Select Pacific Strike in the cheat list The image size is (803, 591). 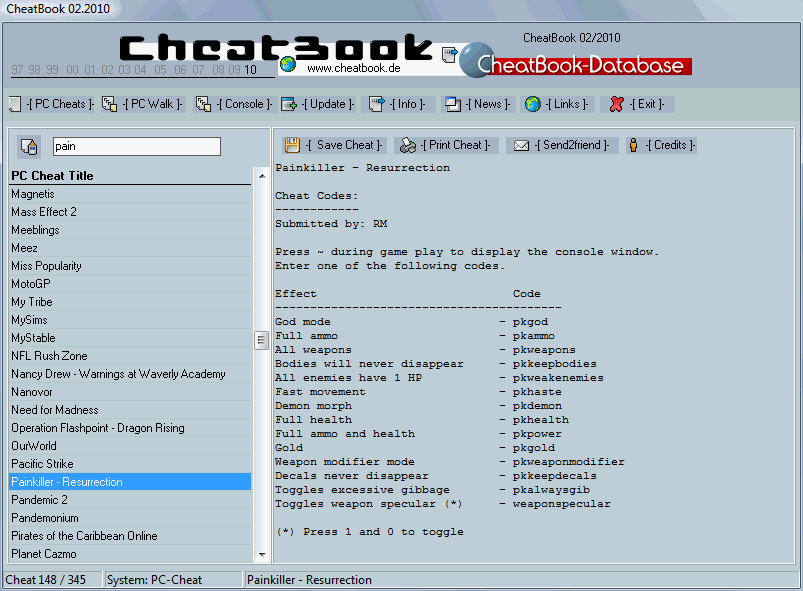tap(131, 464)
